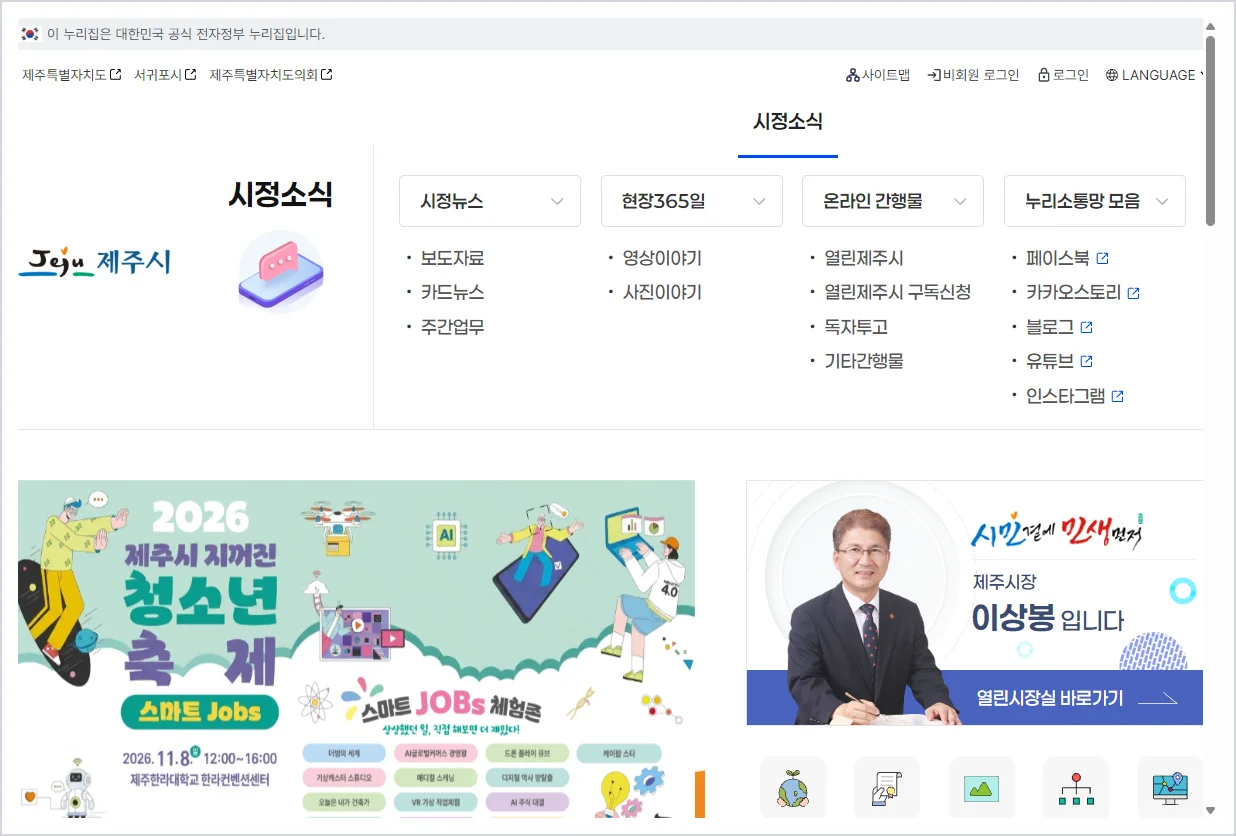Viewport: 1236px width, 836px height.
Task: Expand the 누리소통망 모음 dropdown
Action: 1095,201
